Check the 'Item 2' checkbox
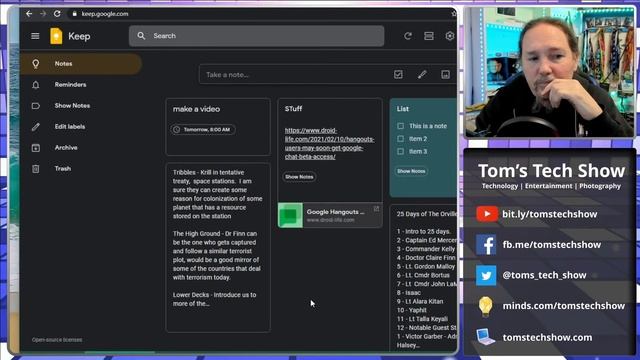Viewport: 640px width, 360px height. tap(400, 139)
